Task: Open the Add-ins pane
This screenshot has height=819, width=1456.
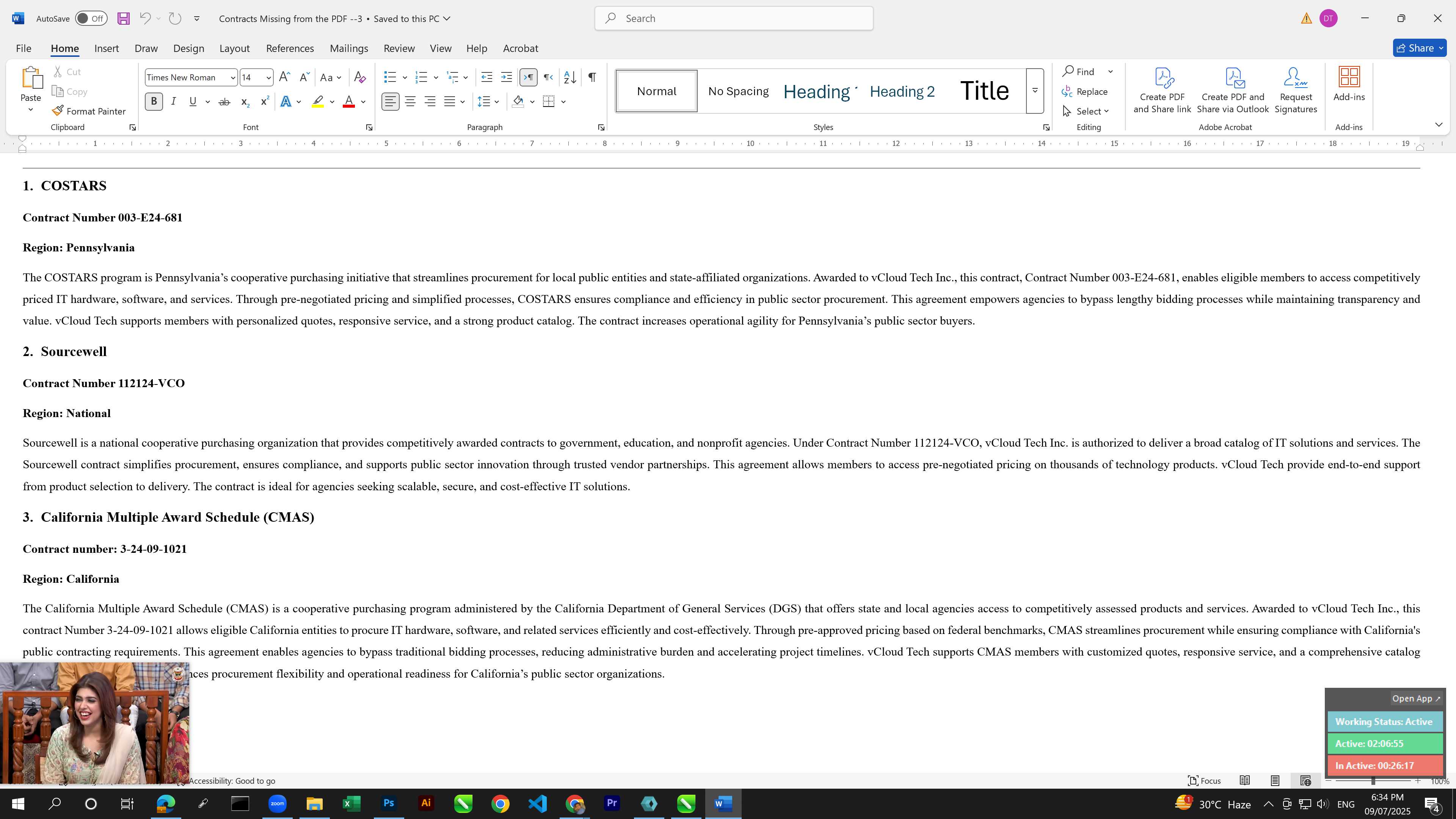Action: 1349,85
